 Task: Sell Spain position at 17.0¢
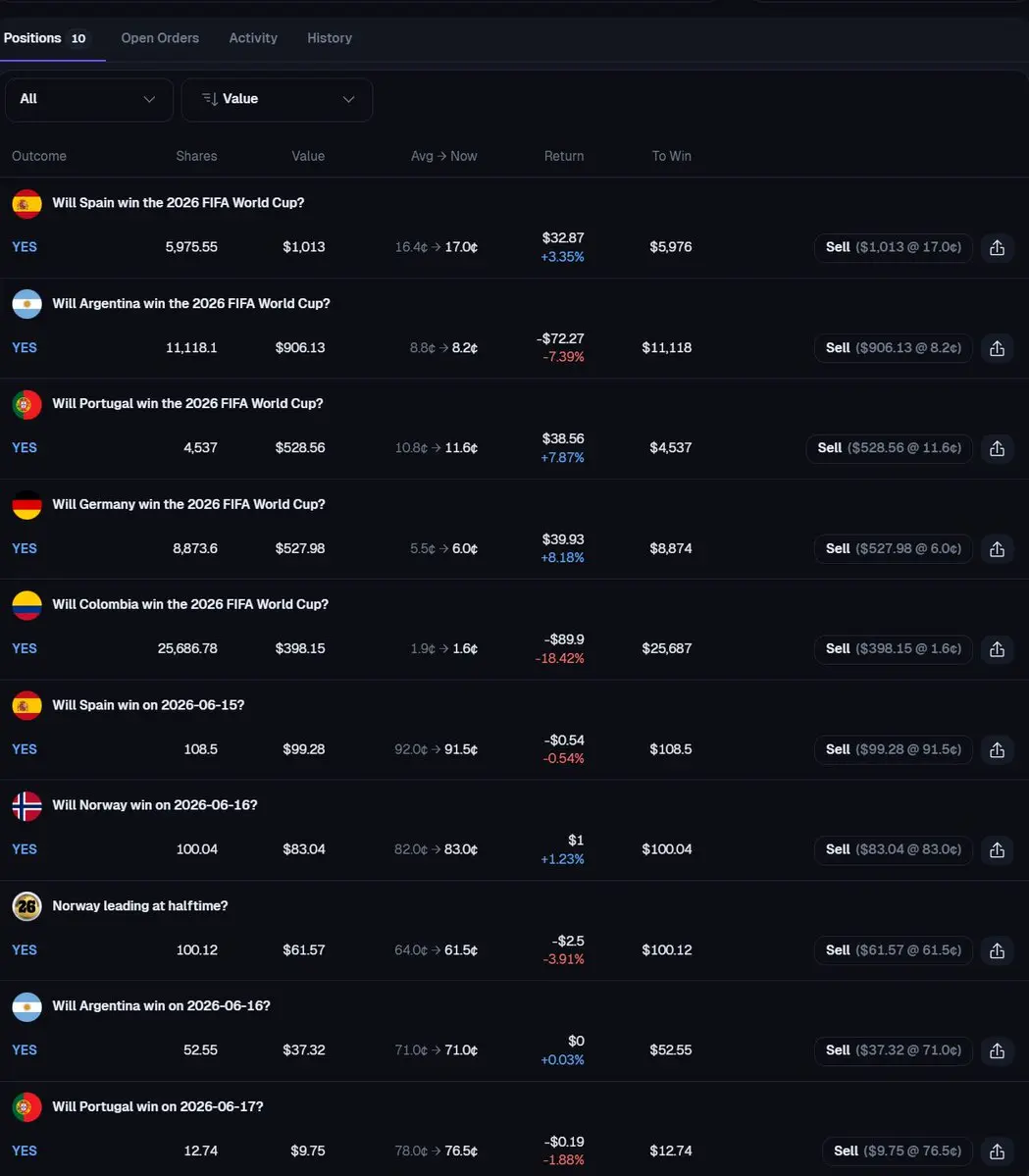tap(894, 247)
